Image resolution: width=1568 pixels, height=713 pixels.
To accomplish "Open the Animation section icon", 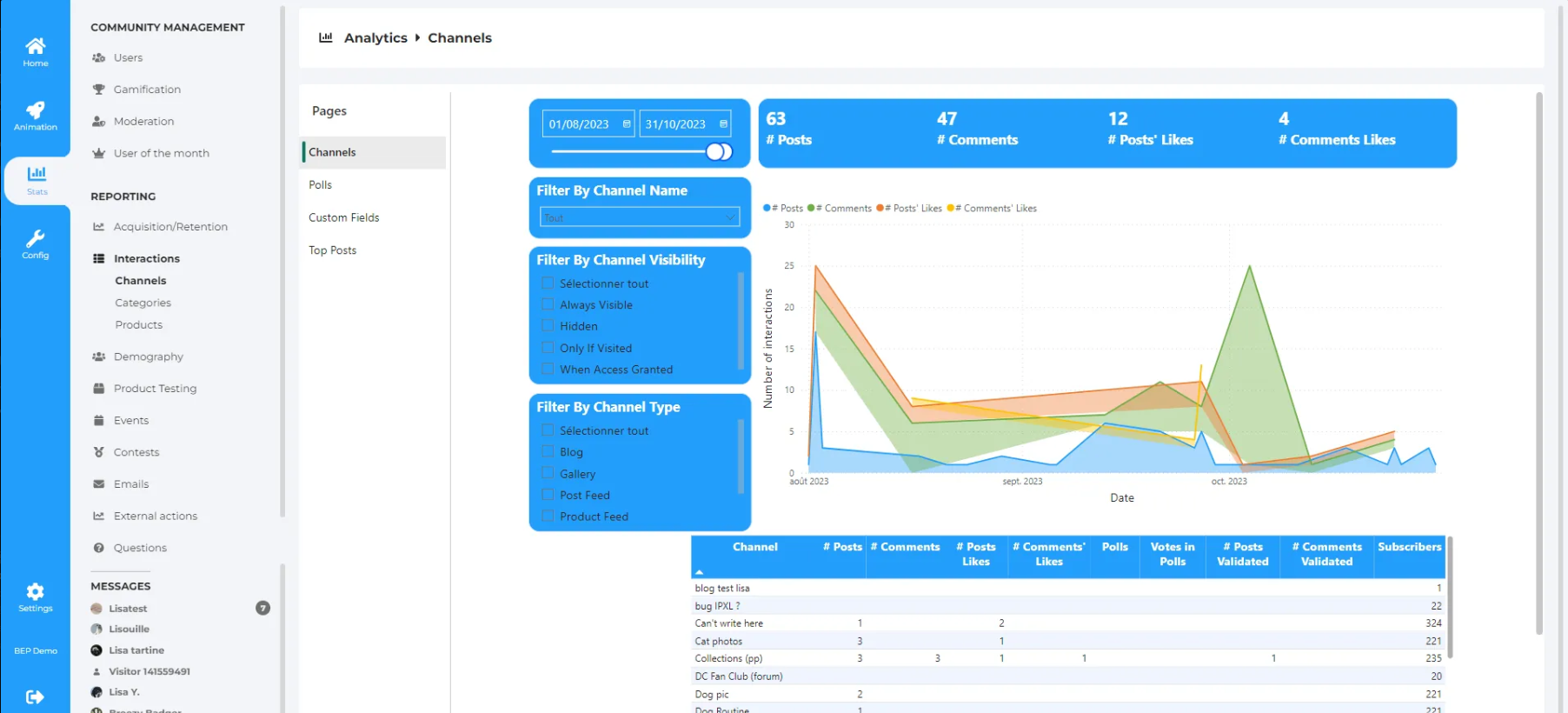I will (35, 115).
